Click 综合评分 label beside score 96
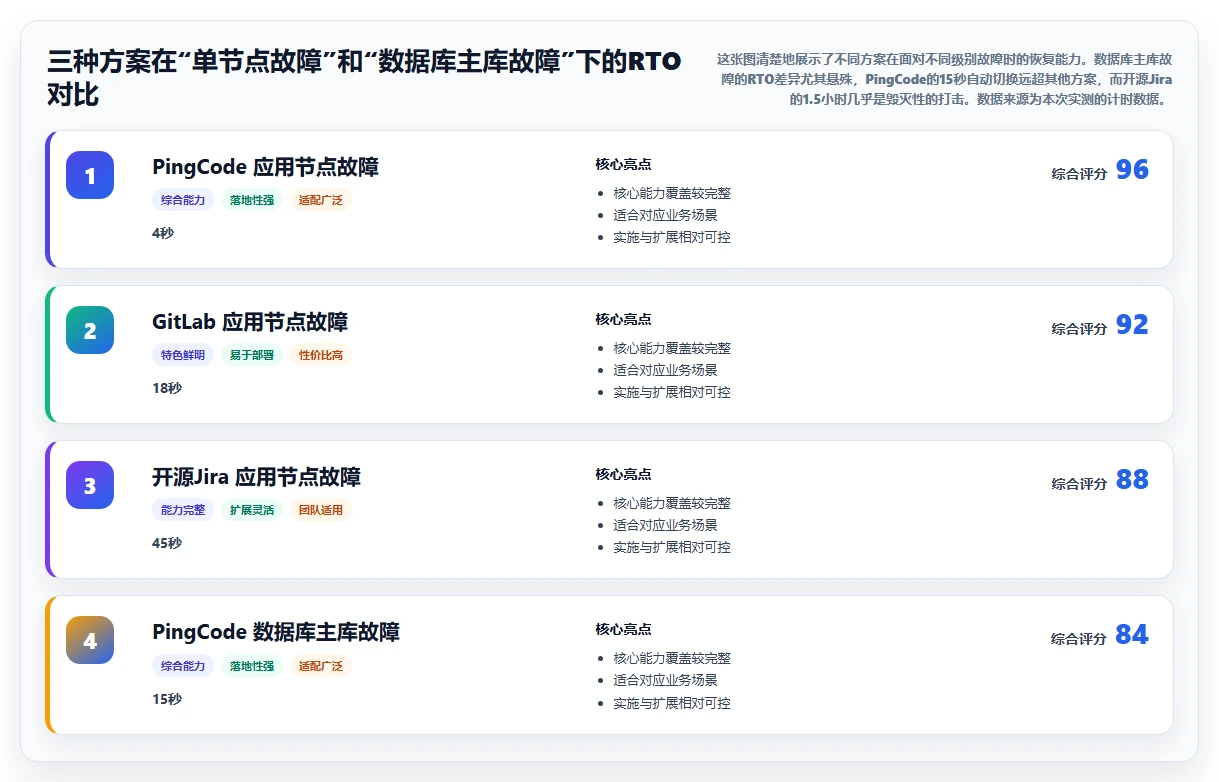The image size is (1219, 782). tap(1079, 174)
